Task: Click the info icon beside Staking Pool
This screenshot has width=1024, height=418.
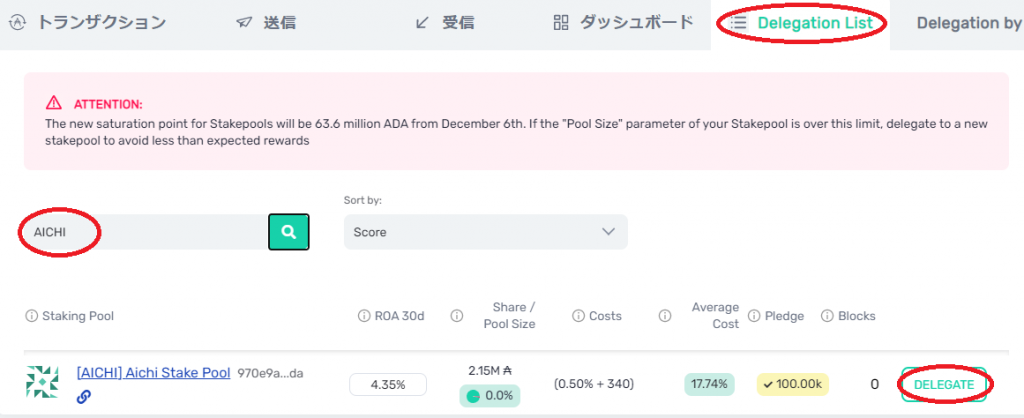Action: point(31,316)
